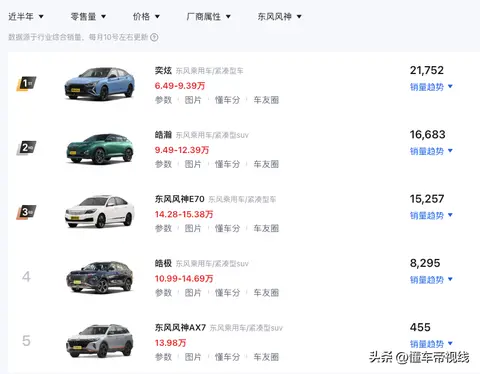Open 懂车分 score for 东风风神AX7
The image size is (480, 374).
click(x=227, y=357)
